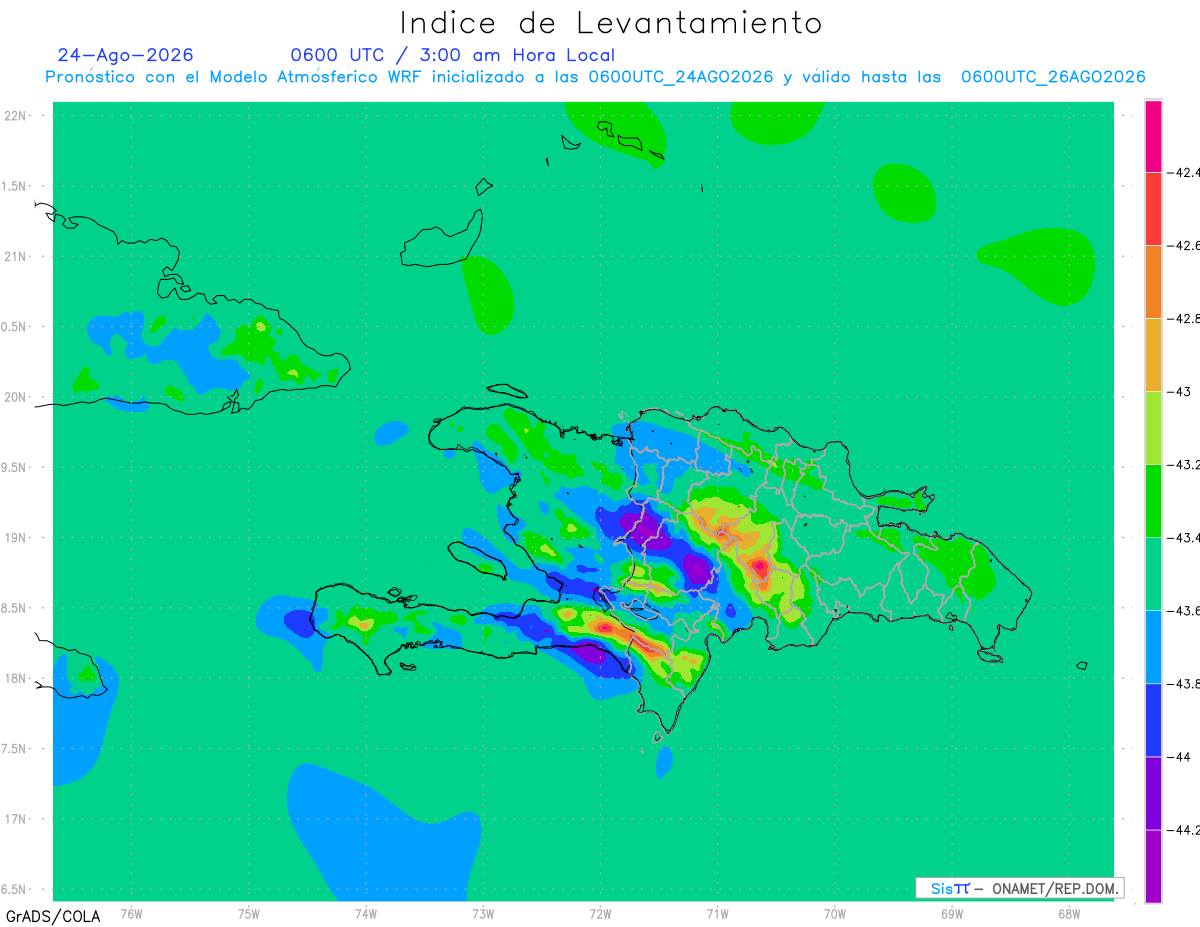Click the '76W' longitude label
1200x927 pixels.
coord(131,913)
